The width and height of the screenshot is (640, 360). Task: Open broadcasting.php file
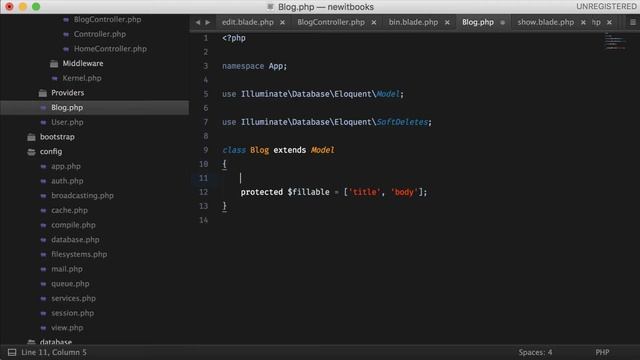point(82,196)
